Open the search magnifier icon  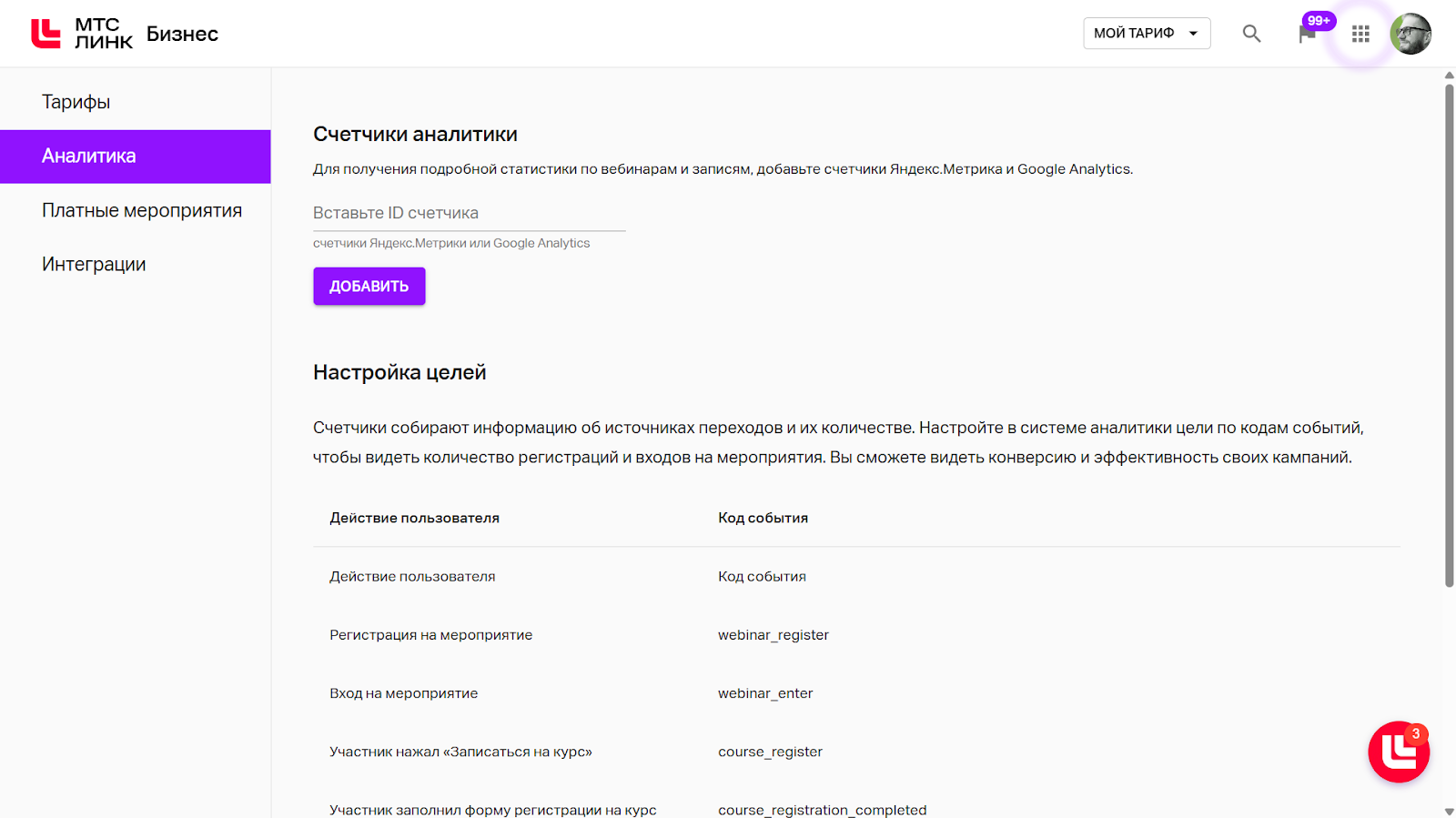coord(1251,34)
